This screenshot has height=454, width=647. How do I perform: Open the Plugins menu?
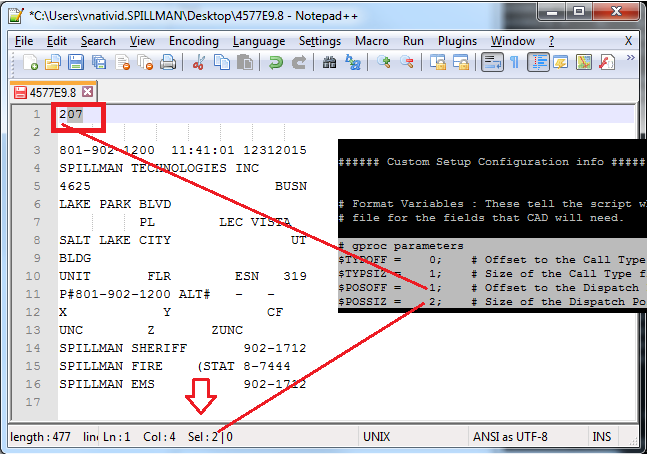pyautogui.click(x=457, y=41)
